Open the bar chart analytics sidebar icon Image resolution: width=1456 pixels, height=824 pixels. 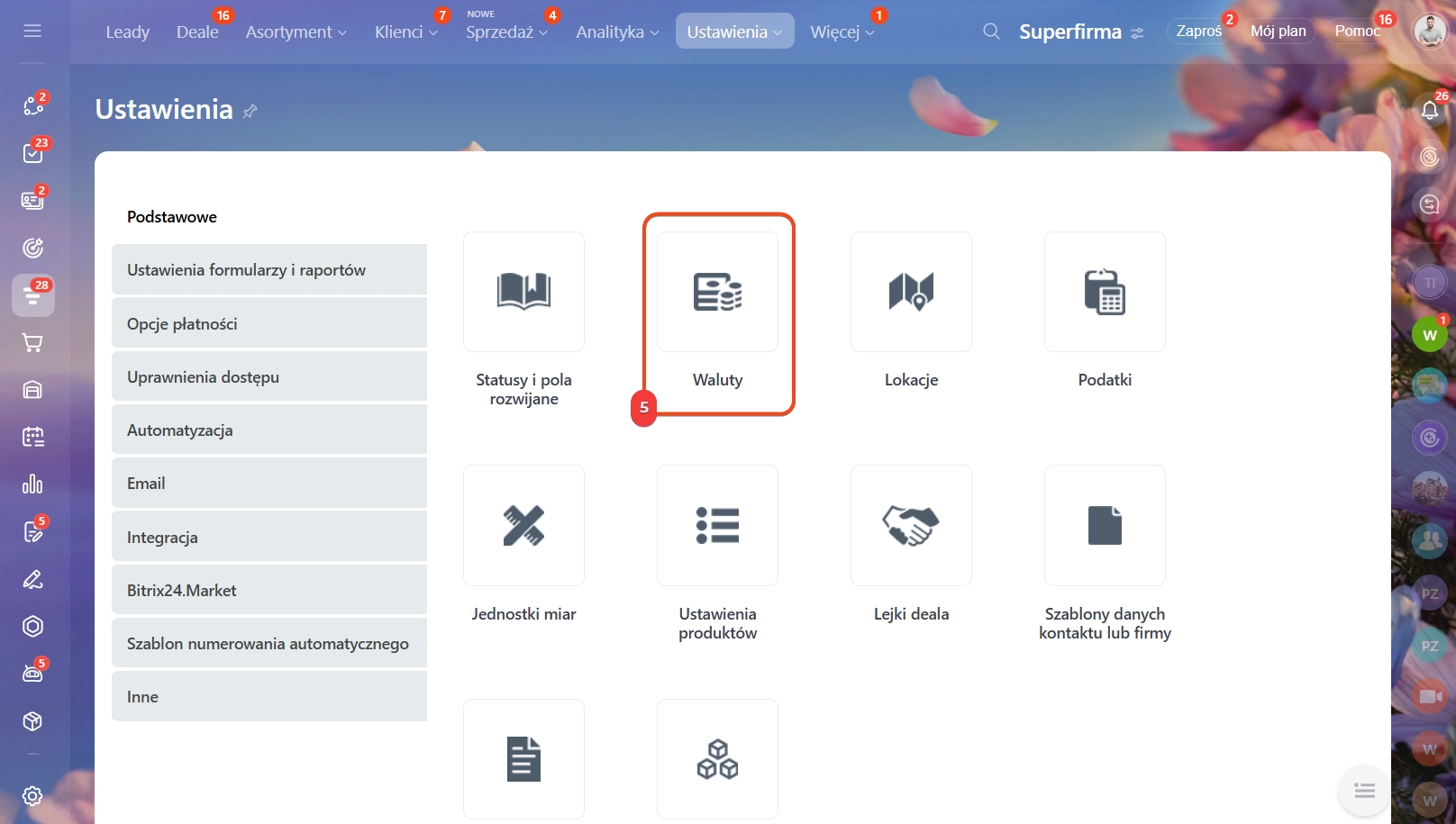[x=33, y=484]
